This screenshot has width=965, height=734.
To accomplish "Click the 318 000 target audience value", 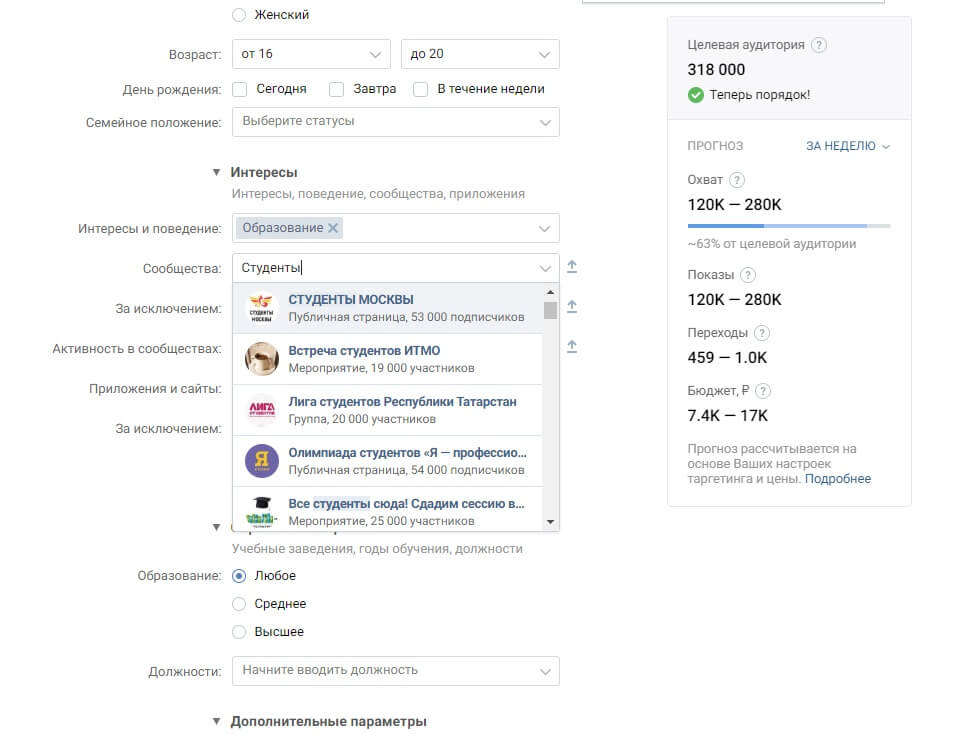I will [x=716, y=70].
